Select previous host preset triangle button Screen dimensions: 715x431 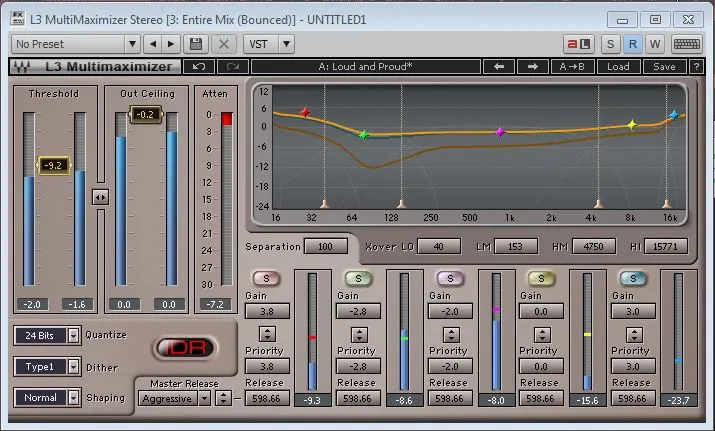pyautogui.click(x=153, y=44)
